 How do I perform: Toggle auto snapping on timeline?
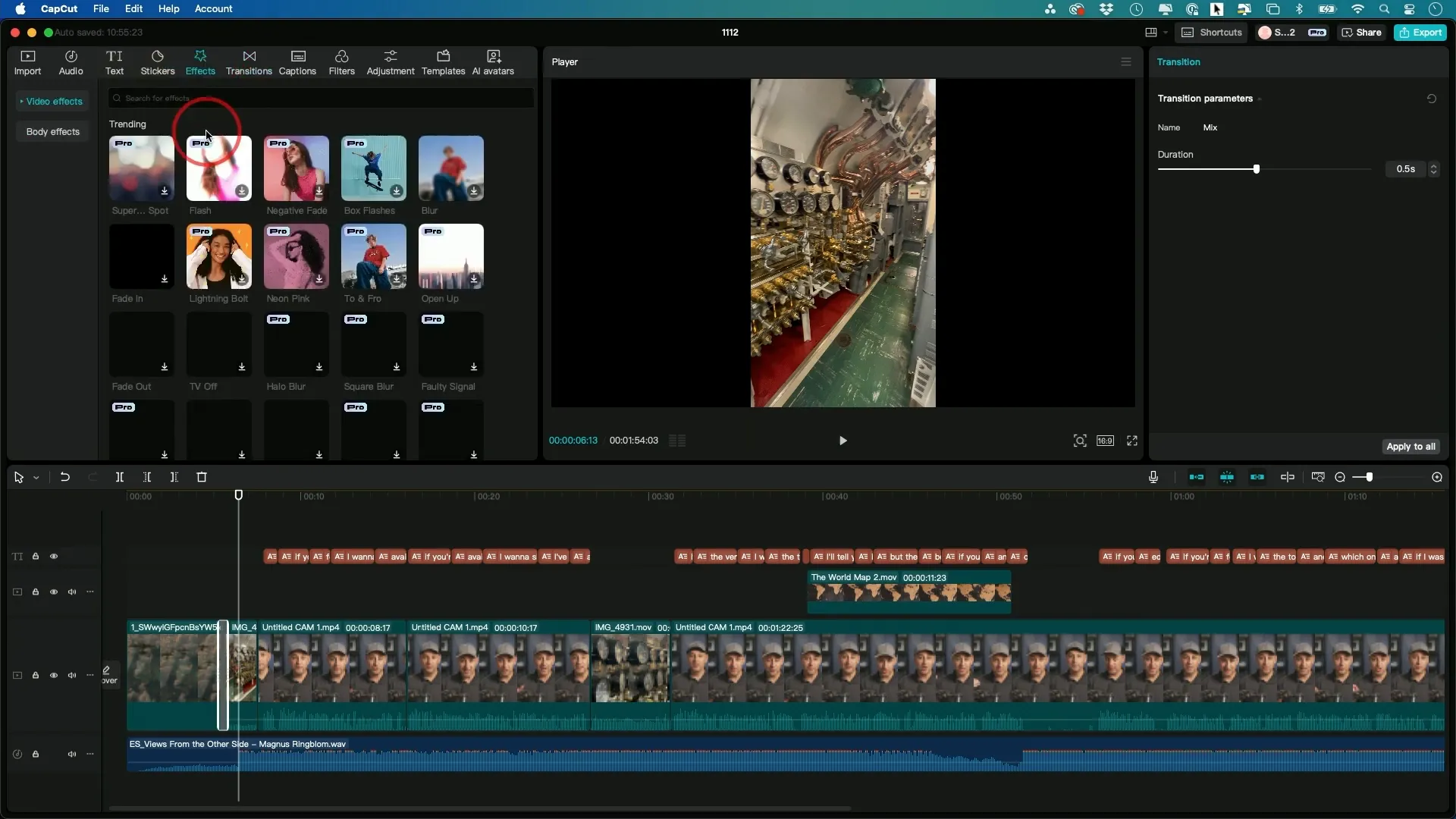[x=1227, y=477]
